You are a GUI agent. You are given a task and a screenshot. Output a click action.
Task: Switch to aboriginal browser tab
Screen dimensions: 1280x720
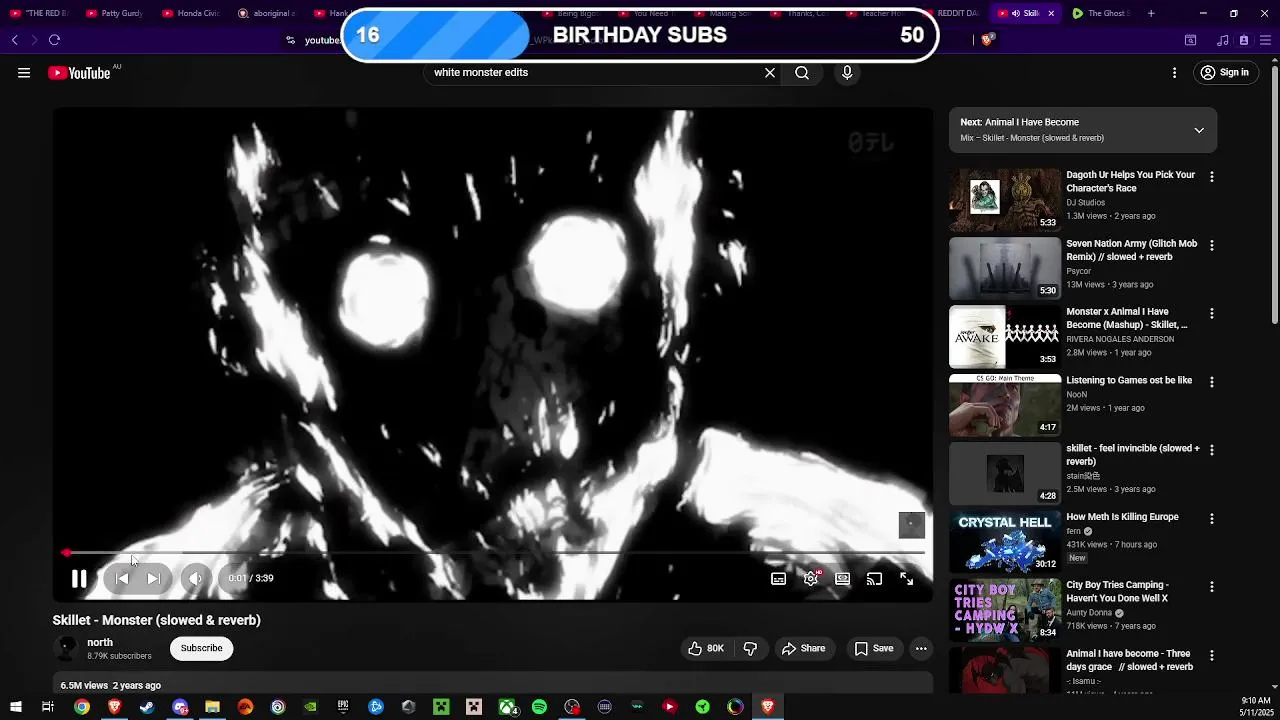coord(267,13)
